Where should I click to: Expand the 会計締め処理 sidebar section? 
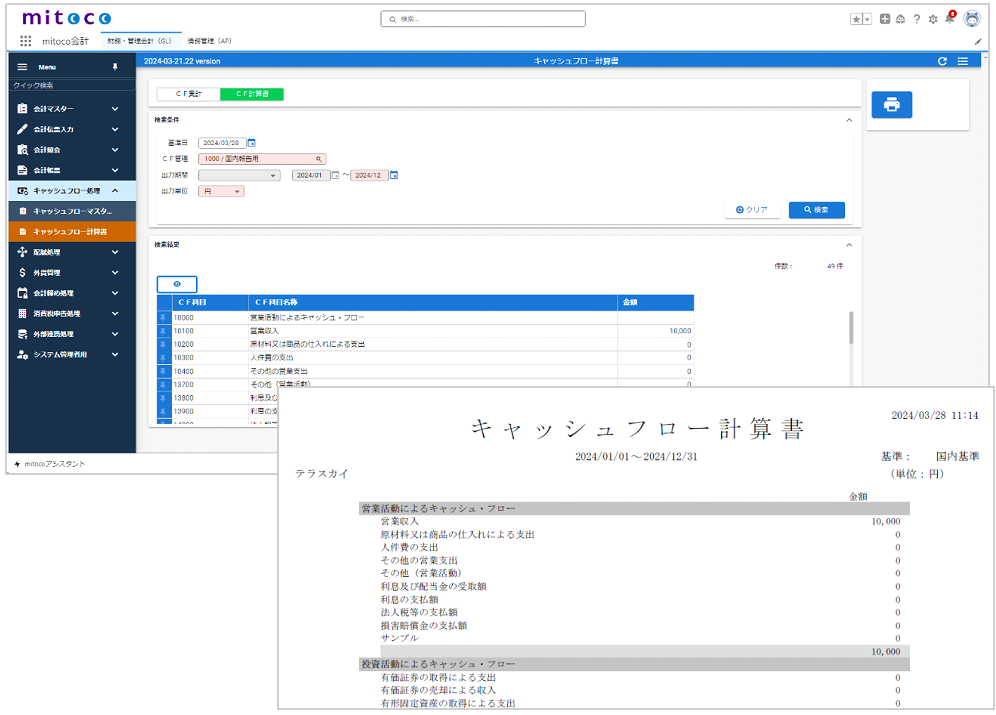(115, 293)
